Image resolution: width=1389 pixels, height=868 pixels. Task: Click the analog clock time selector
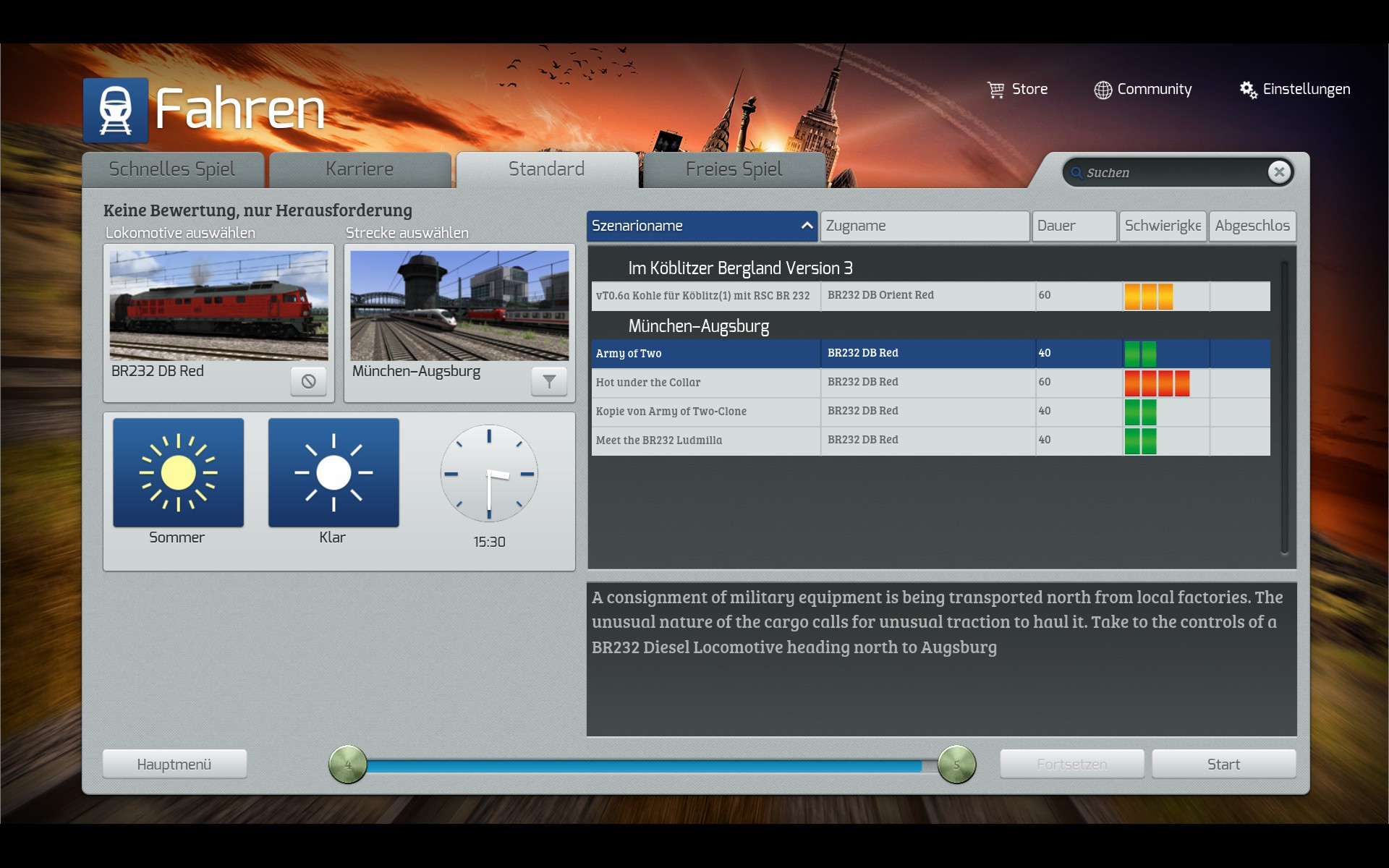(489, 474)
